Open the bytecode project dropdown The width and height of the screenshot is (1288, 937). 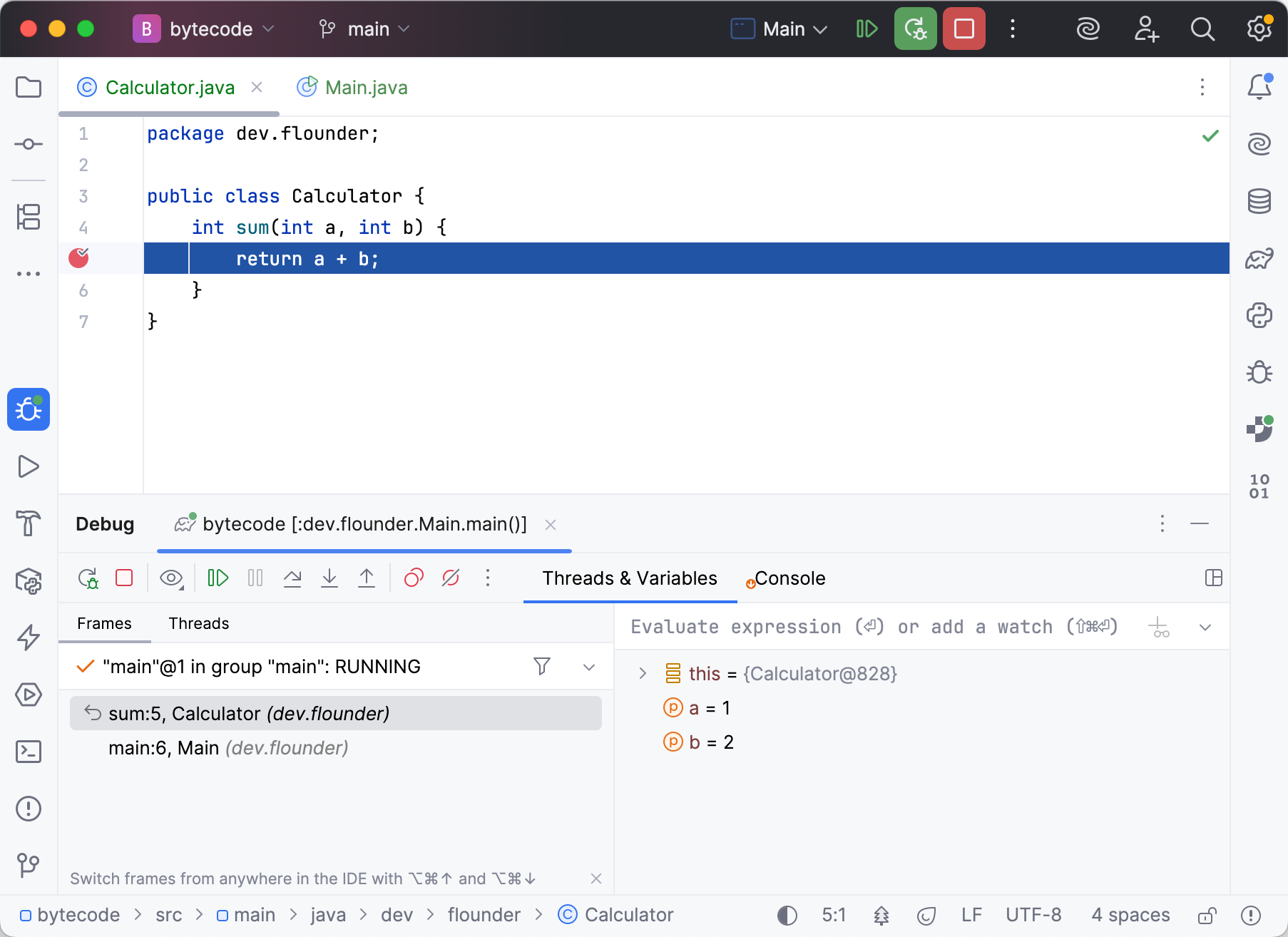tap(204, 29)
